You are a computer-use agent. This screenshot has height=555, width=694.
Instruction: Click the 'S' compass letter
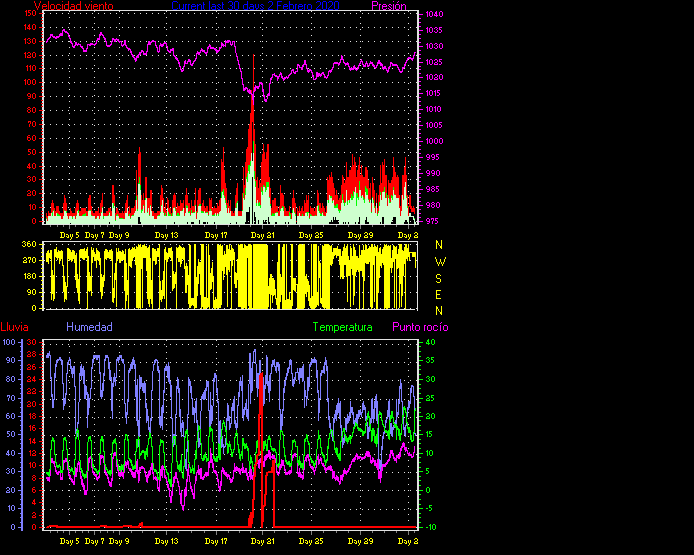click(439, 279)
